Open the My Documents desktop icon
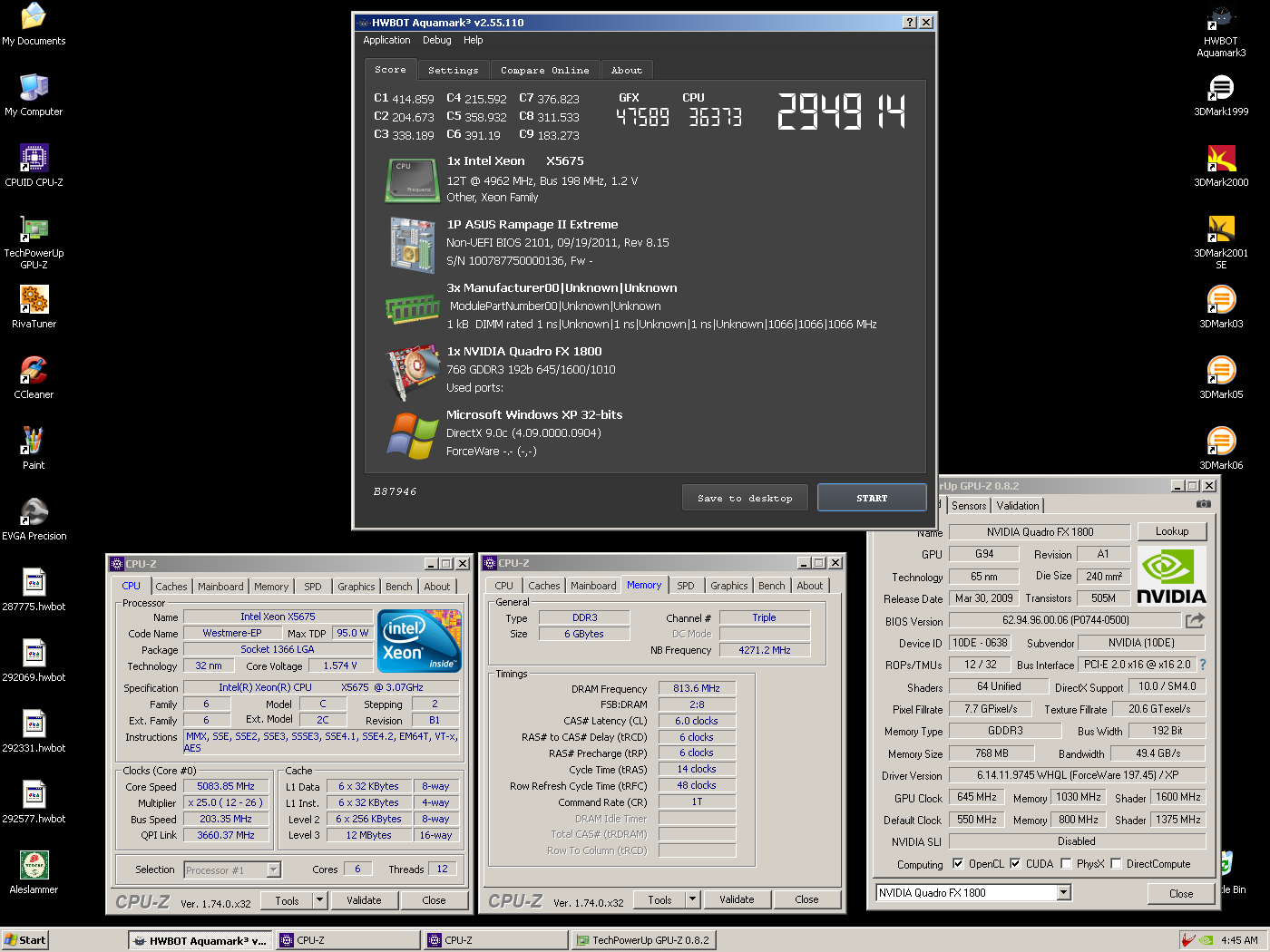Image resolution: width=1270 pixels, height=952 pixels. (x=34, y=24)
